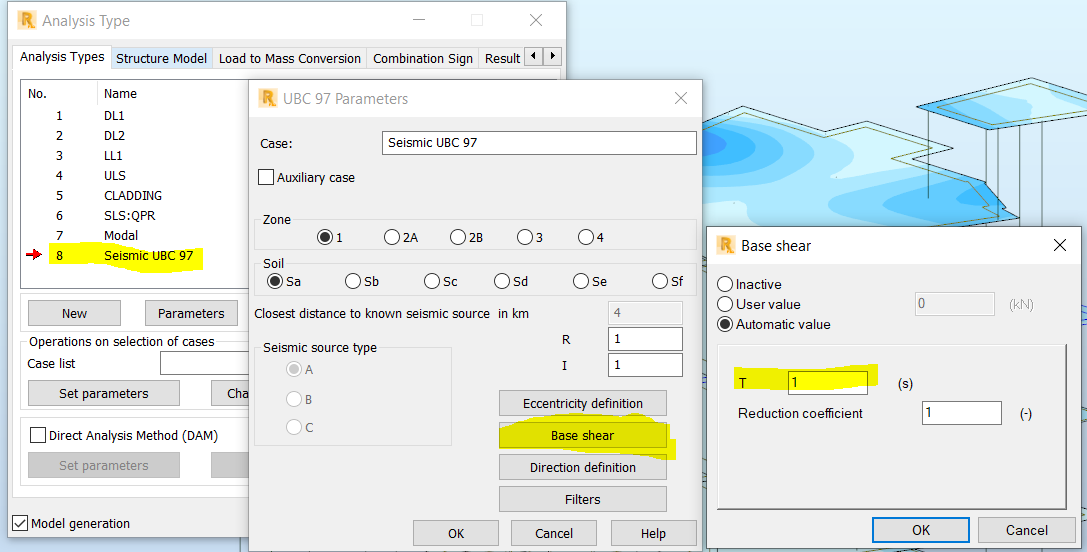Viewport: 1087px width, 552px height.
Task: Open the Structure Model tab
Action: pos(162,58)
